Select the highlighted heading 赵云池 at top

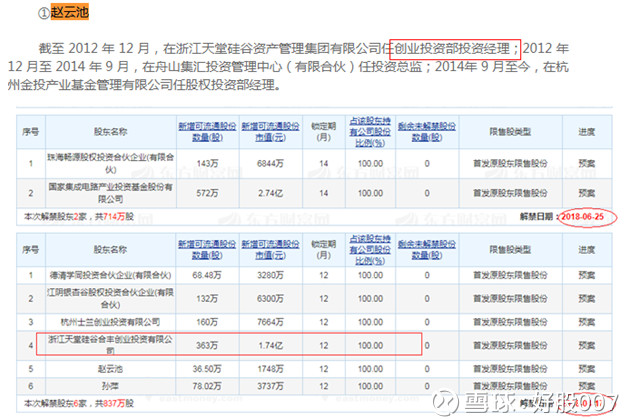pyautogui.click(x=69, y=12)
